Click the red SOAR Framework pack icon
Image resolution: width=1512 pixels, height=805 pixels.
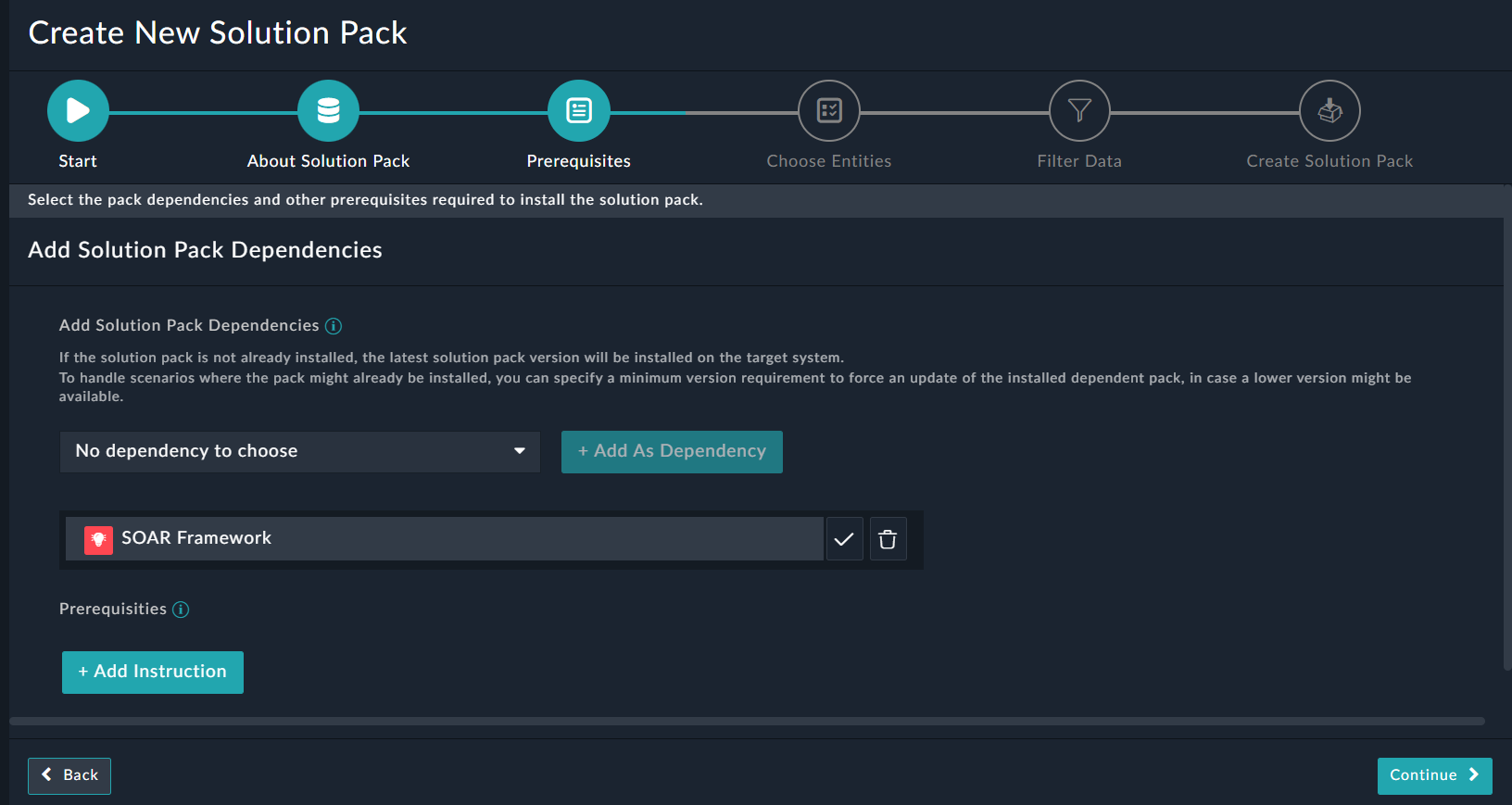point(98,539)
